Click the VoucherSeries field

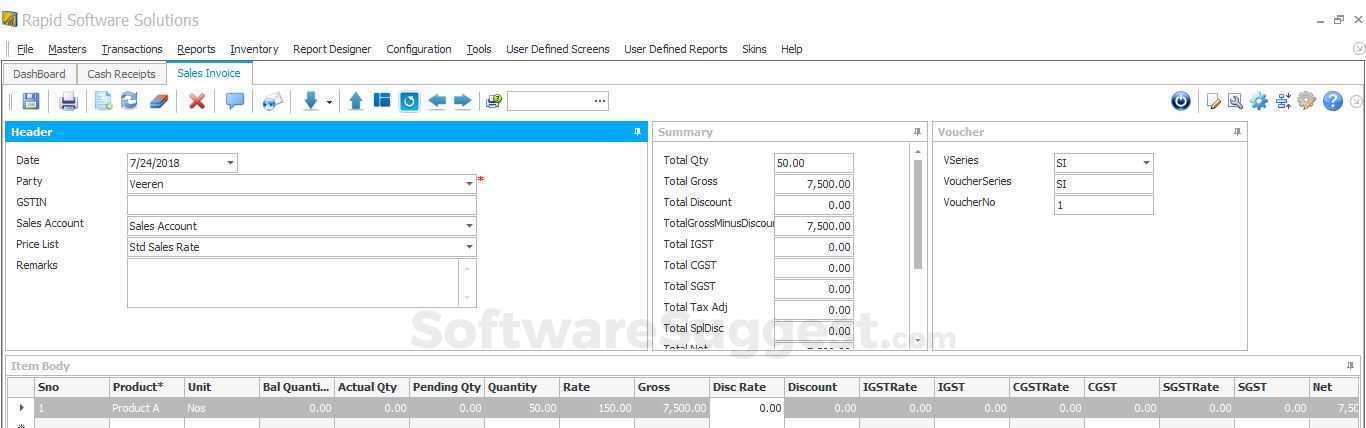click(1103, 184)
